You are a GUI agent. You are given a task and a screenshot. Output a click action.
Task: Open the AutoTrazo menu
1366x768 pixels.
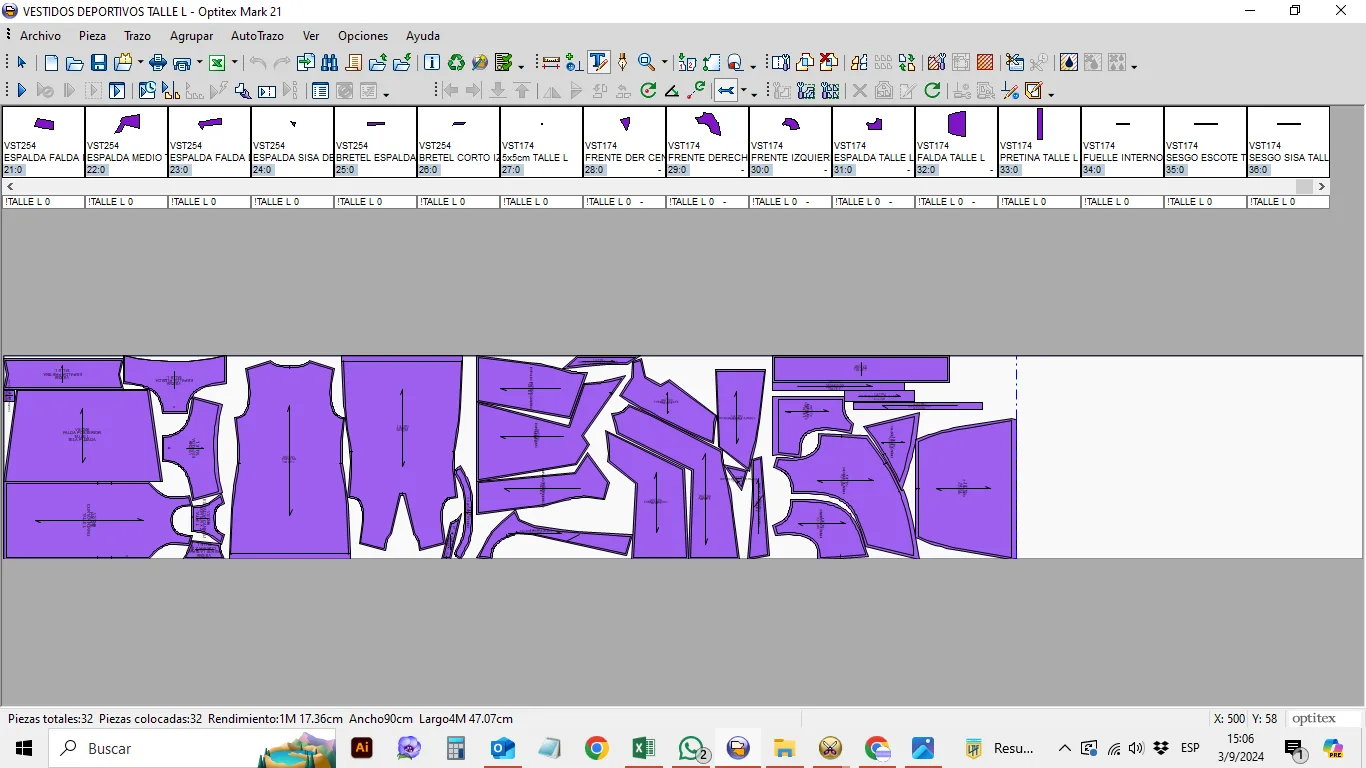(x=257, y=36)
